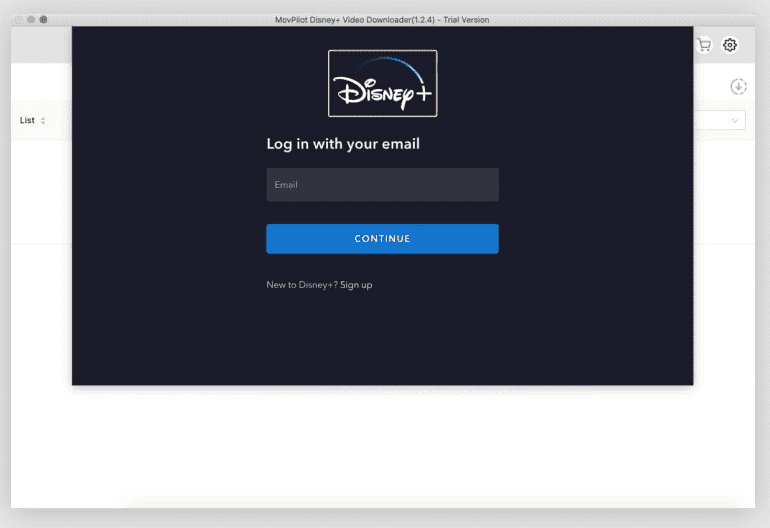Click the up-down sort arrows beside List

coord(43,121)
